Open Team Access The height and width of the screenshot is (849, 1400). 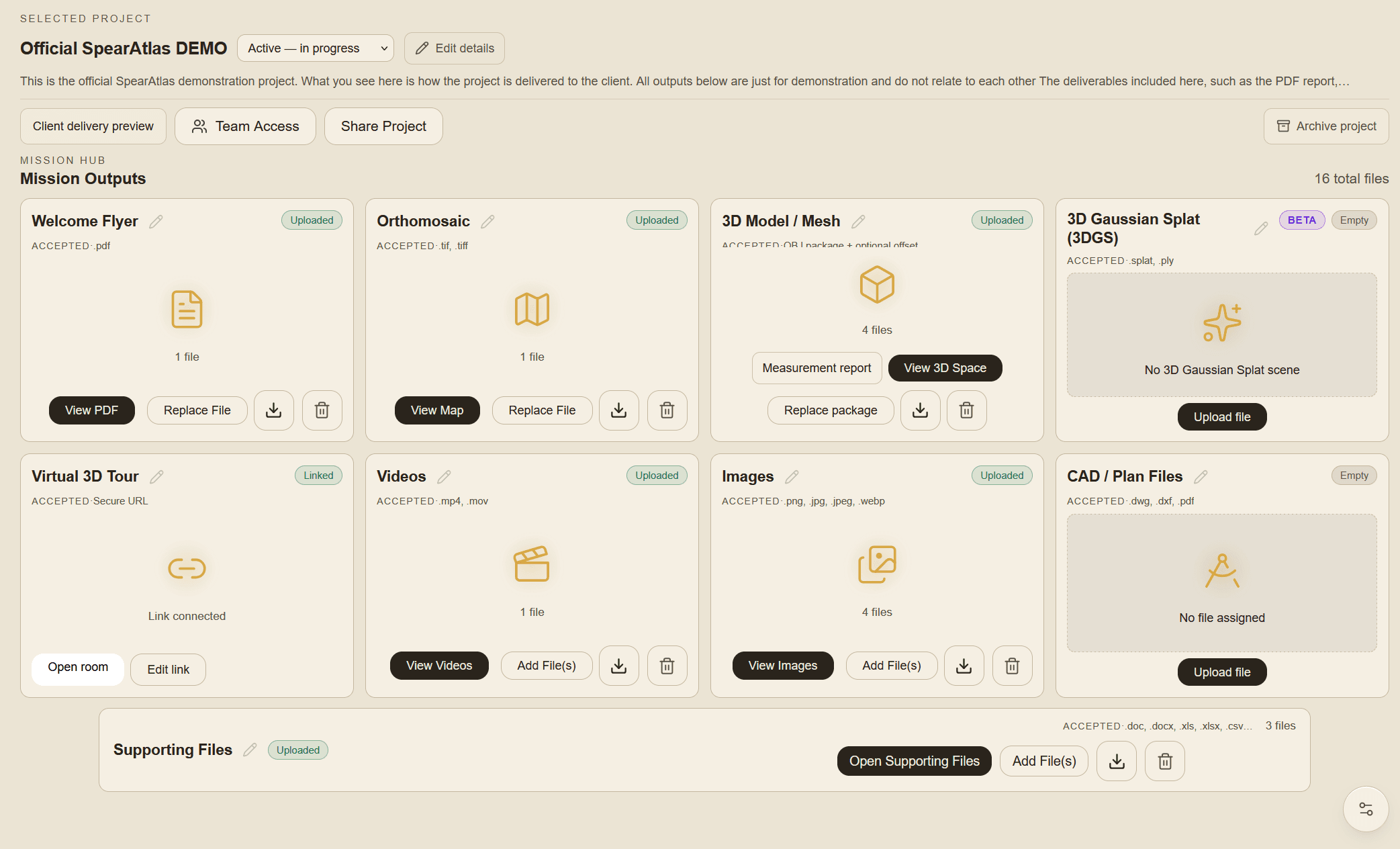tap(245, 126)
